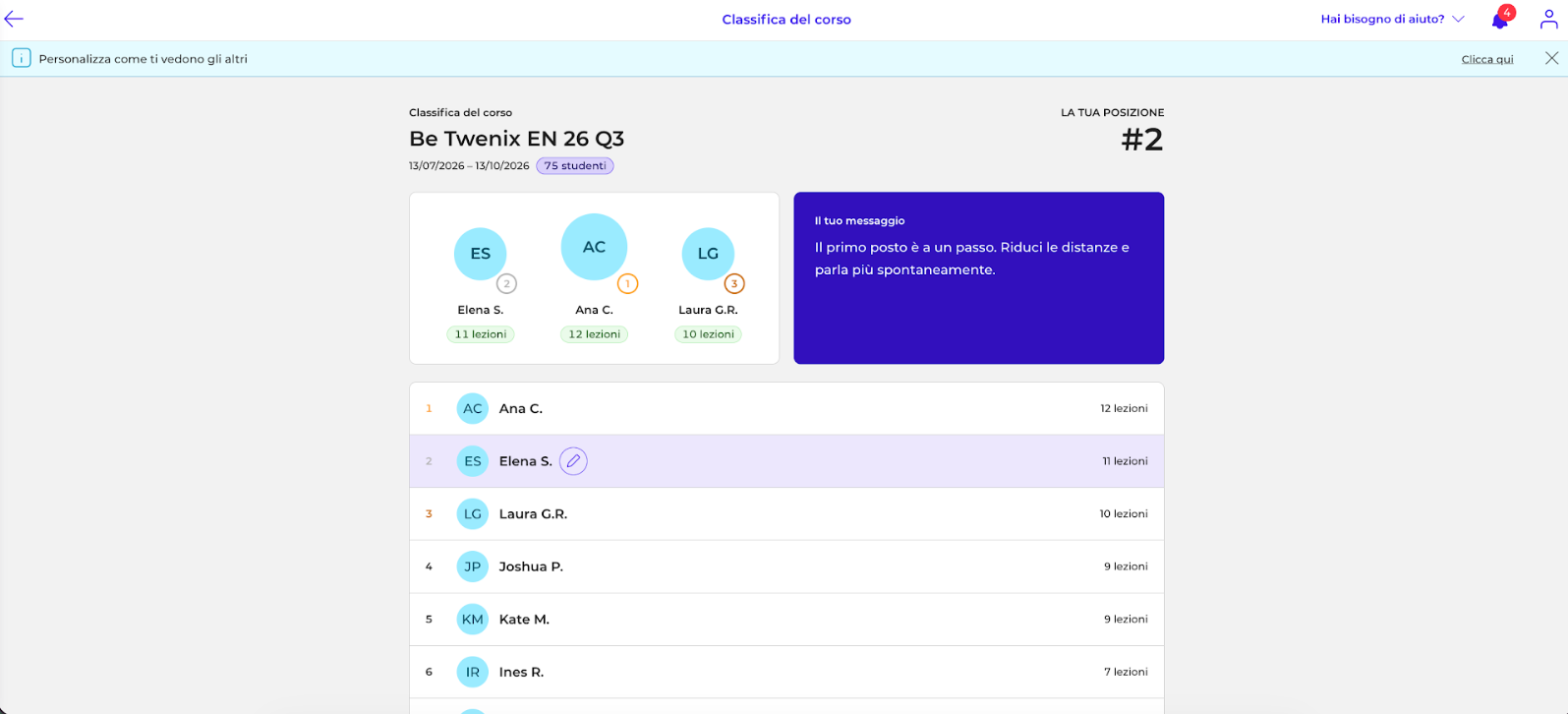Click the pencil edit icon beside Elena S.

pyautogui.click(x=573, y=461)
